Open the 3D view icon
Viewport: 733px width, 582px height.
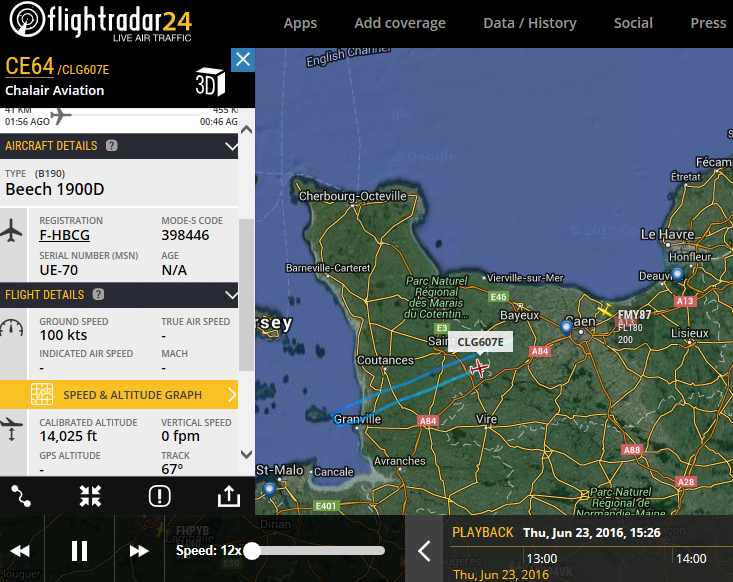click(210, 83)
